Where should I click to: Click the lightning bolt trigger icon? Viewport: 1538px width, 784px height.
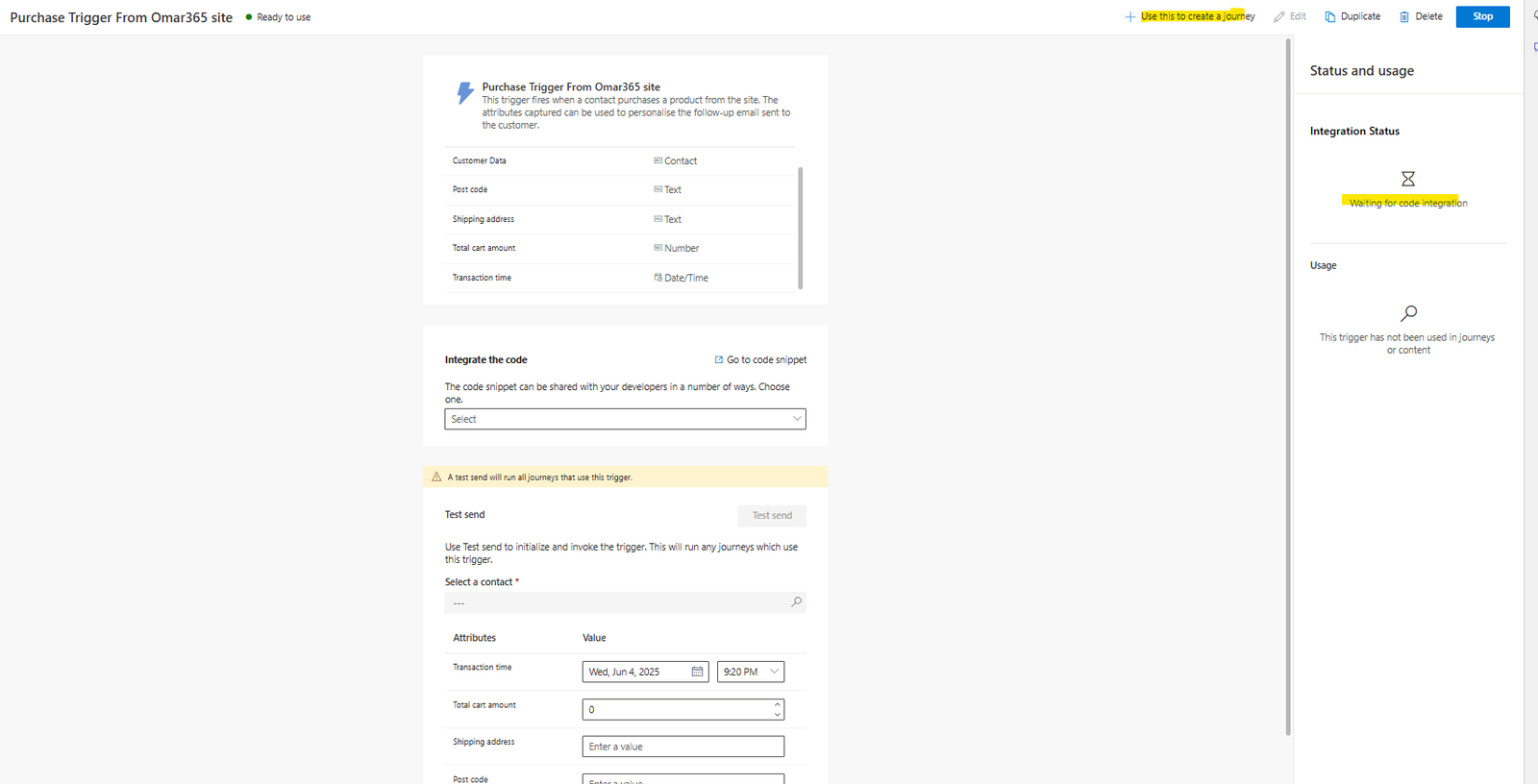click(x=465, y=93)
